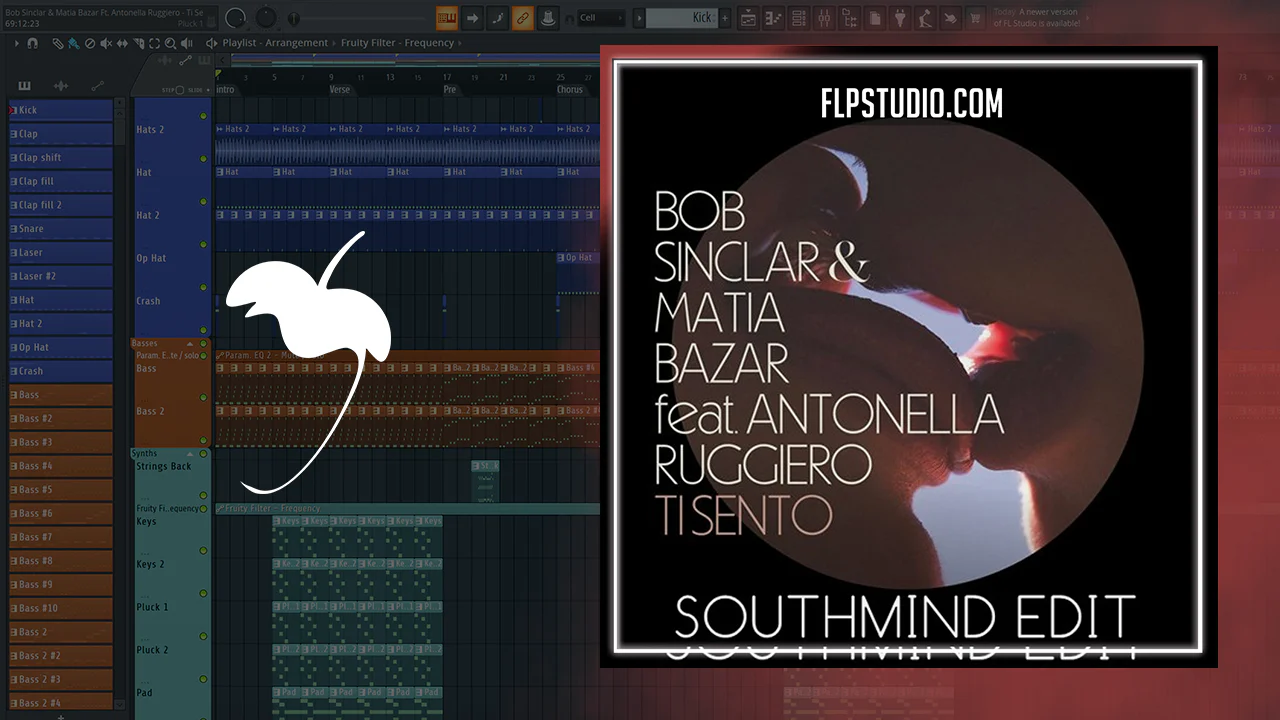
Task: Click the microphone recording icon
Action: 924,17
